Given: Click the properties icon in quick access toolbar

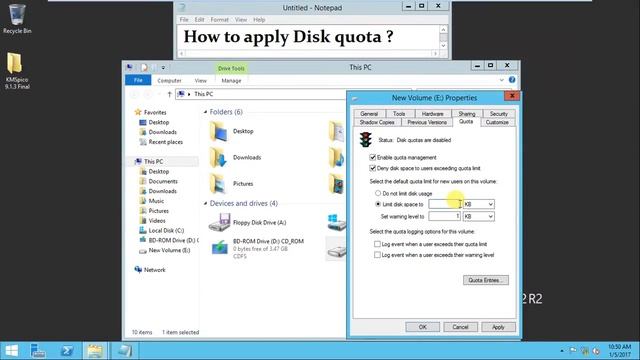Looking at the screenshot, I should tap(144, 68).
